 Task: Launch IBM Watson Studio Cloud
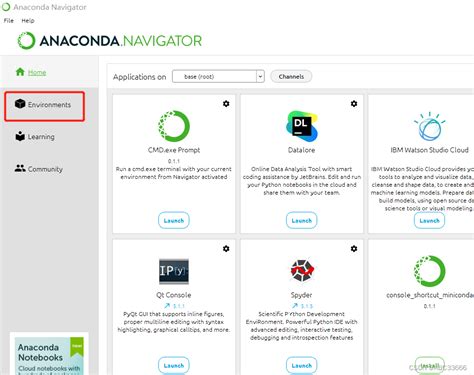click(x=429, y=221)
